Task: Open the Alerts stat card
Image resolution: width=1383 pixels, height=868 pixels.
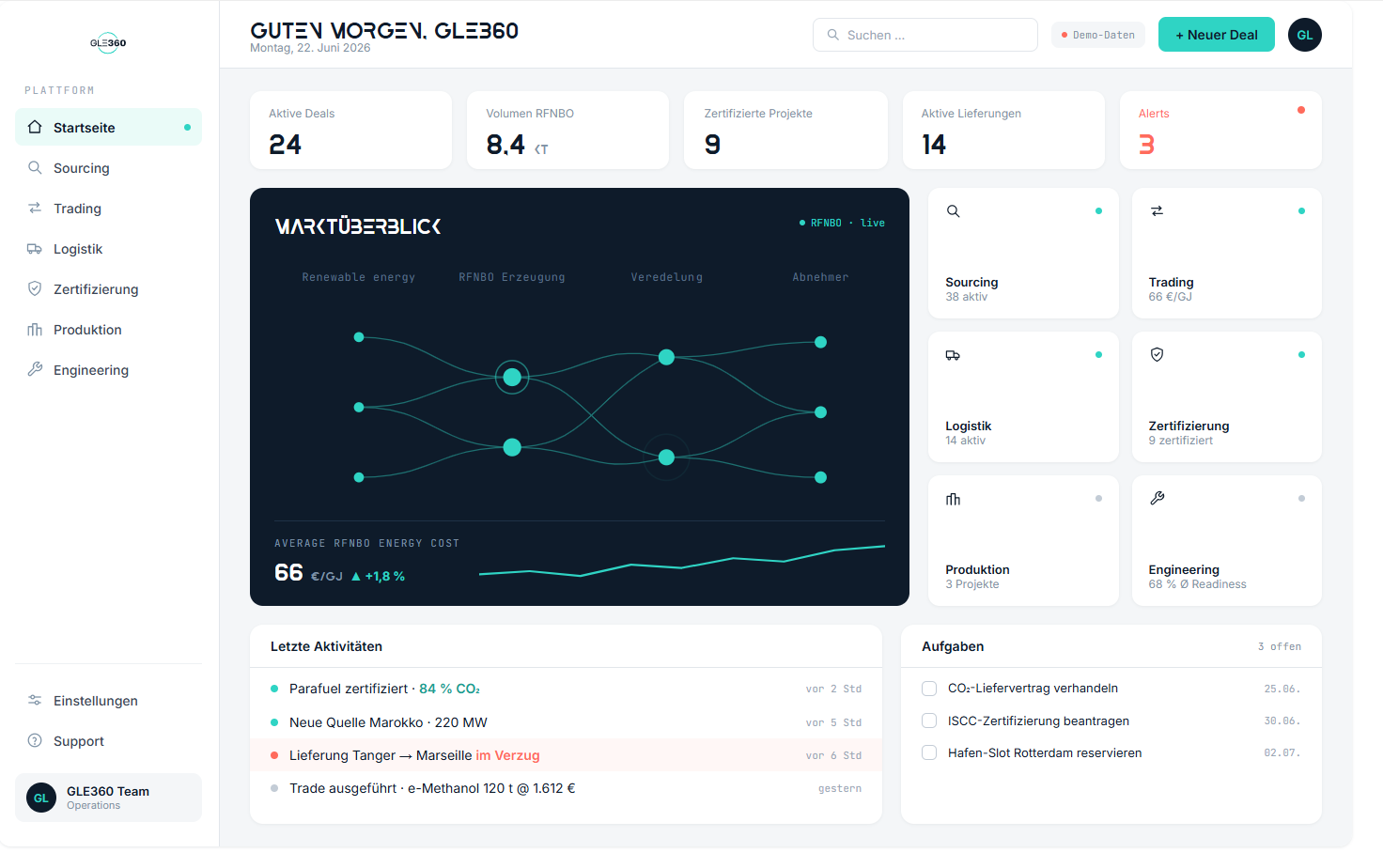Action: pyautogui.click(x=1220, y=130)
